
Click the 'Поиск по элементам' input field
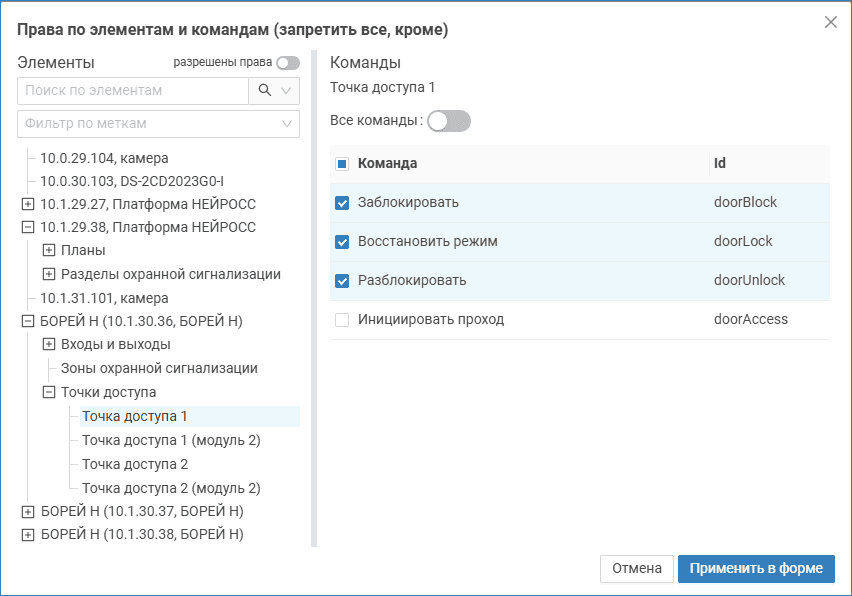[132, 90]
